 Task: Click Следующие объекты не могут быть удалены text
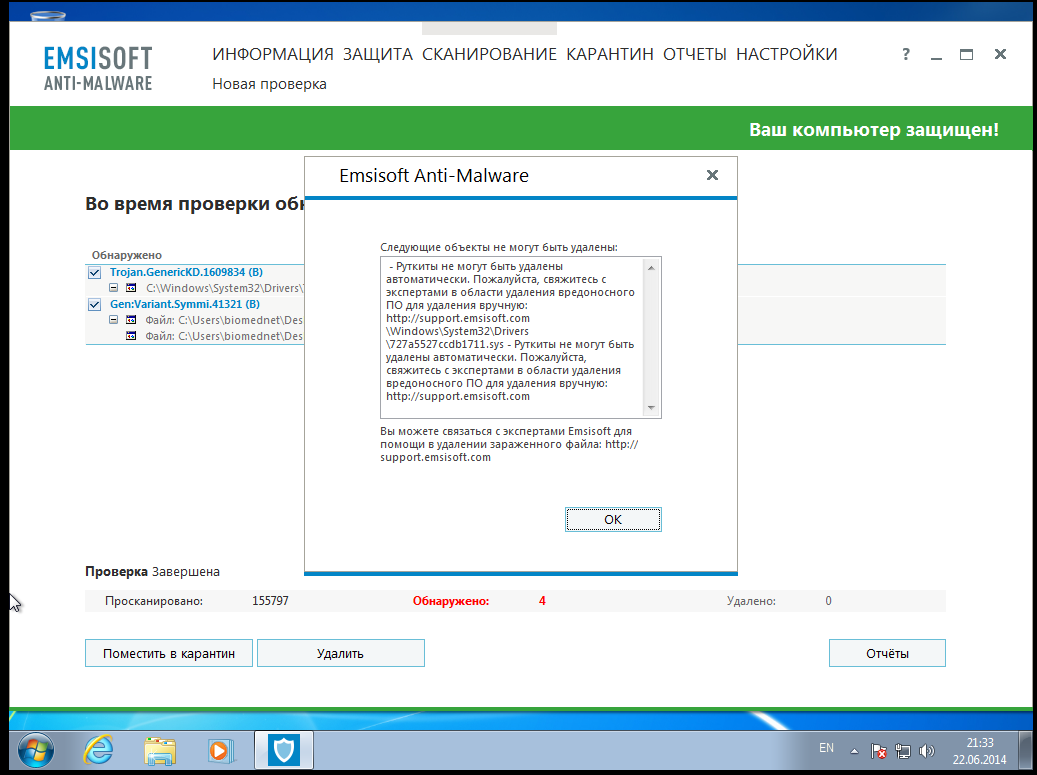pyautogui.click(x=499, y=247)
